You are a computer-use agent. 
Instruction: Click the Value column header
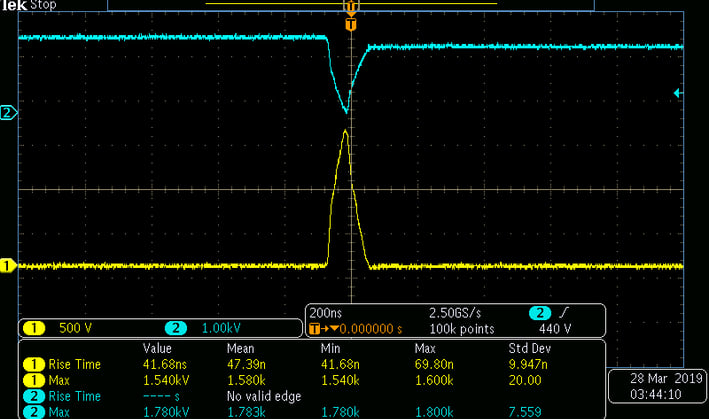coord(157,348)
